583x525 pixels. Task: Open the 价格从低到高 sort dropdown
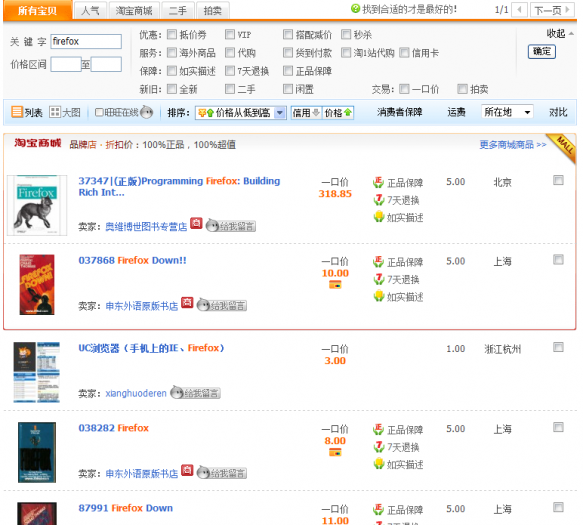click(241, 112)
